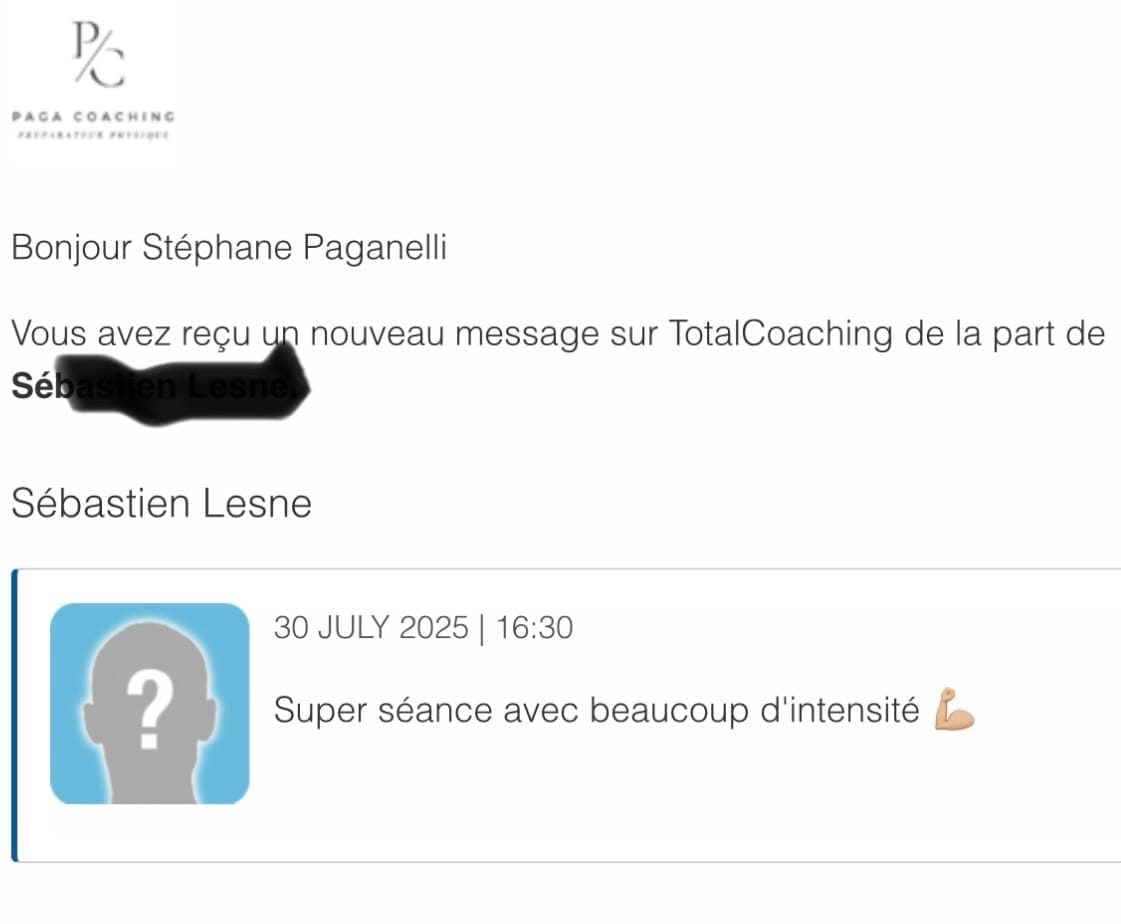The width and height of the screenshot is (1121, 924).
Task: Click the date "30 JULY 2025"
Action: coord(371,628)
